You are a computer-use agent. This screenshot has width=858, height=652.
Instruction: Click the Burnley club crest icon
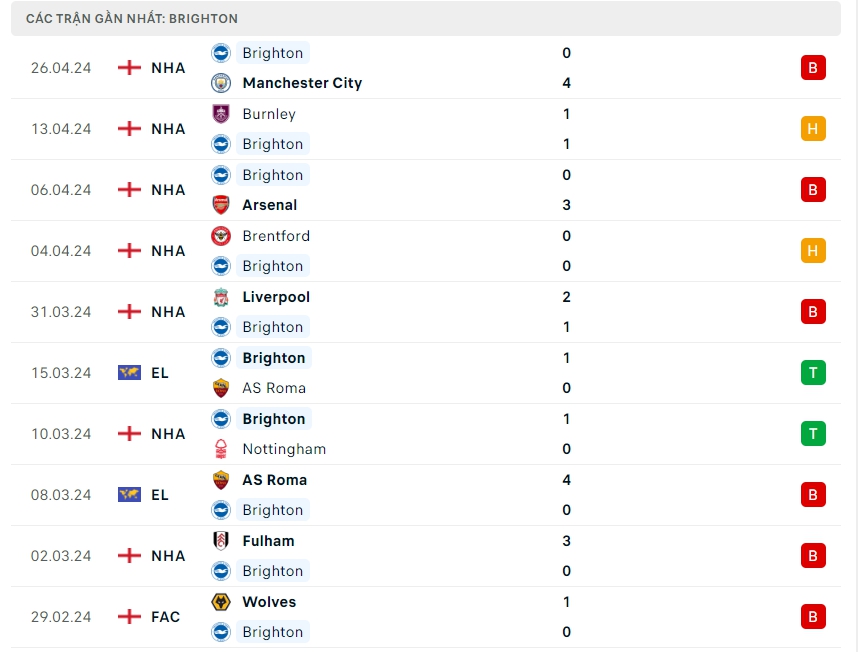(x=221, y=114)
